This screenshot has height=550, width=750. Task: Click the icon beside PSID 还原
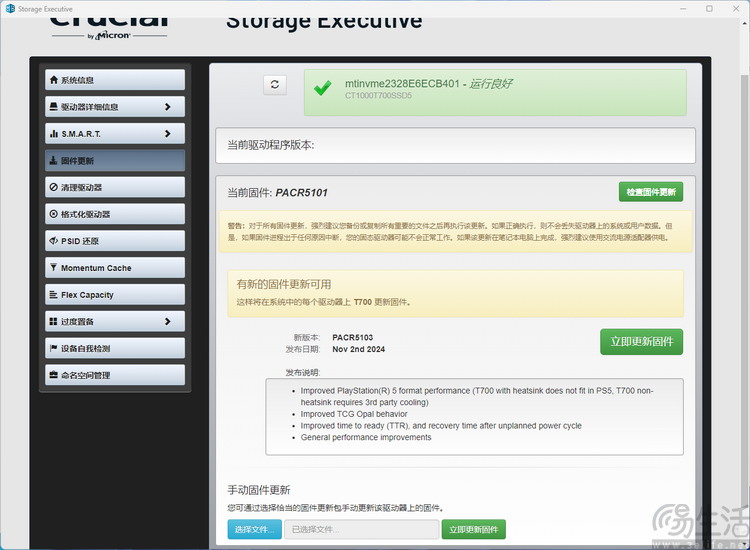click(54, 241)
